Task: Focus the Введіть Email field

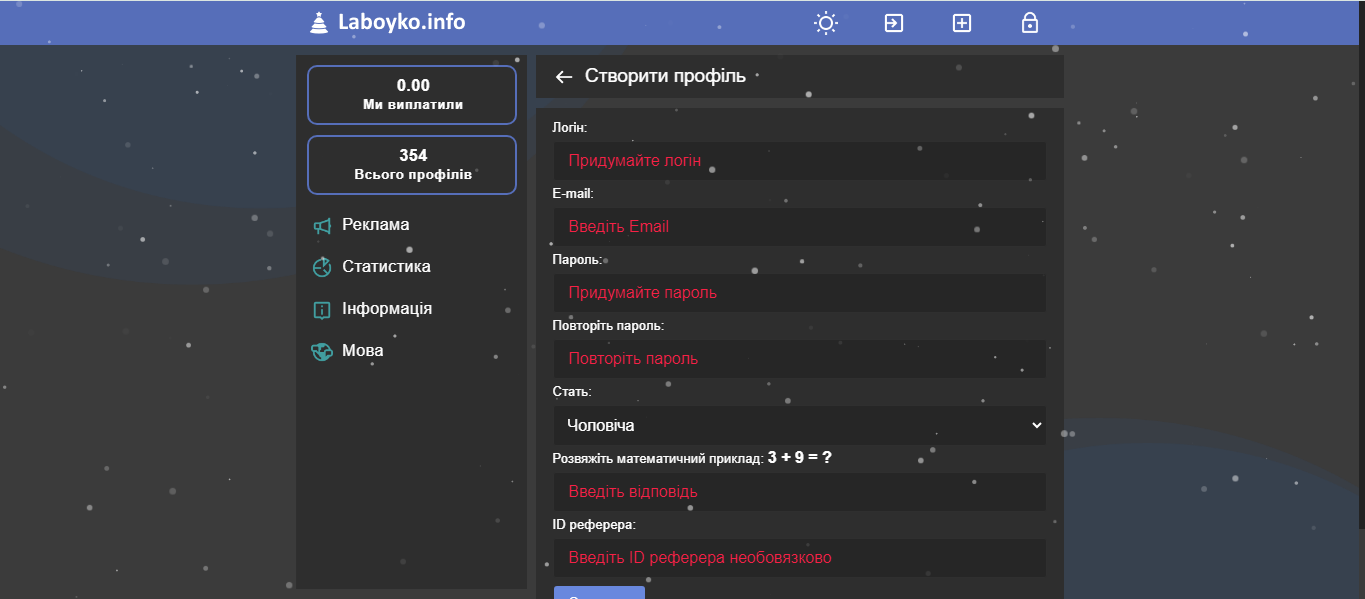Action: click(799, 227)
